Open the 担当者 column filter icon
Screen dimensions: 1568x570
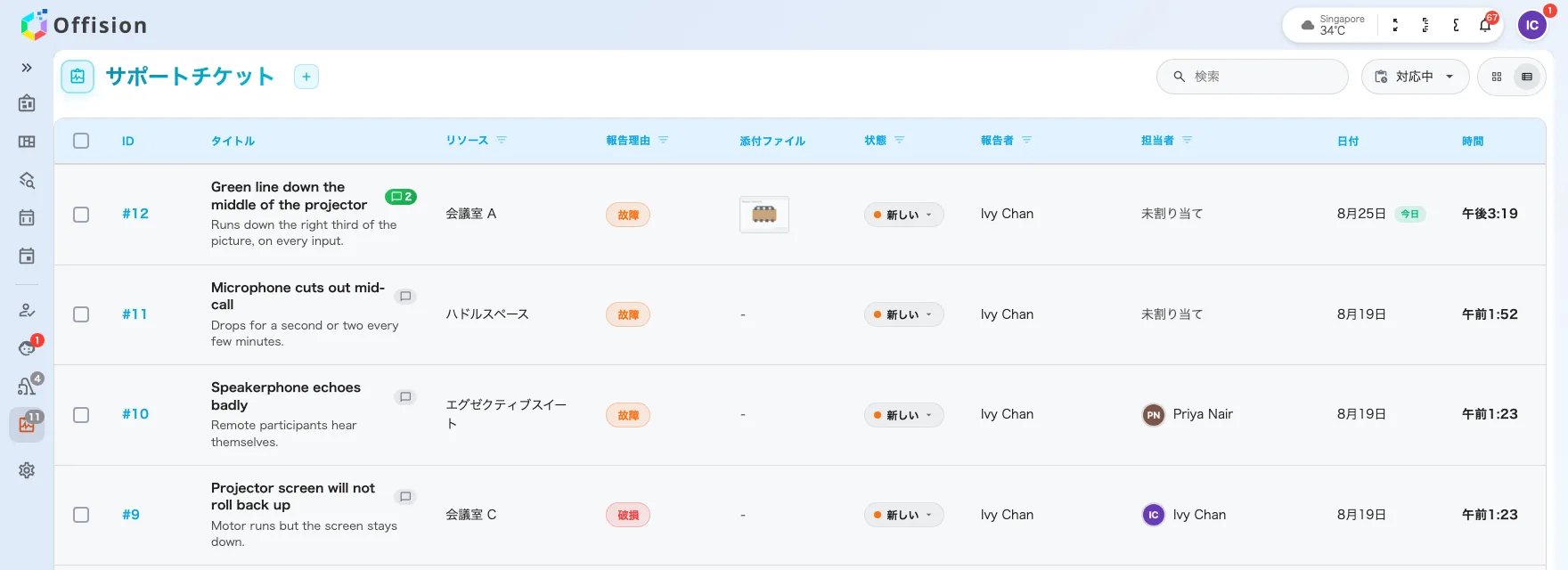(x=1187, y=140)
